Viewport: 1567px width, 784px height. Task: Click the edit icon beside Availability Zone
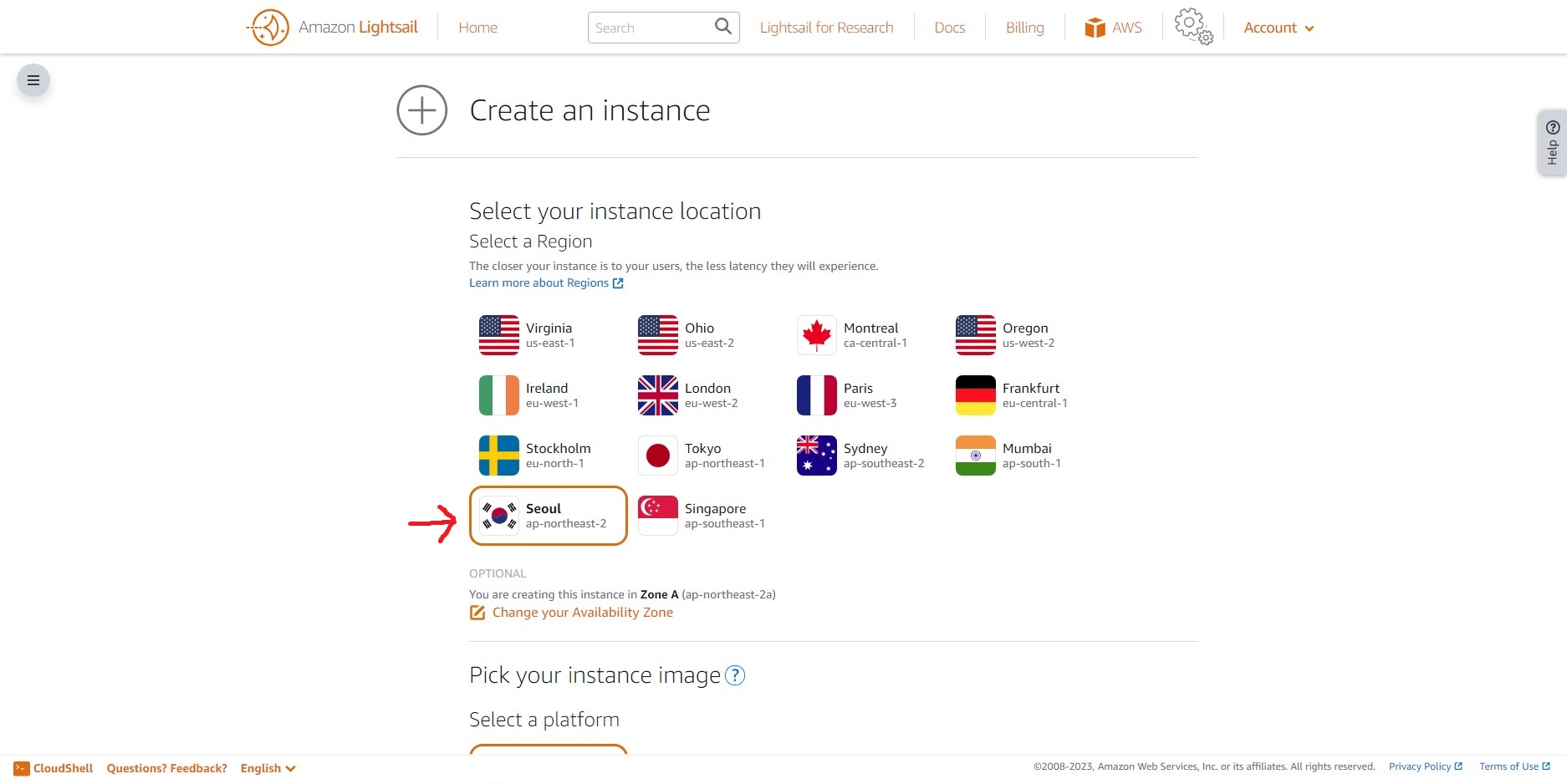click(477, 613)
